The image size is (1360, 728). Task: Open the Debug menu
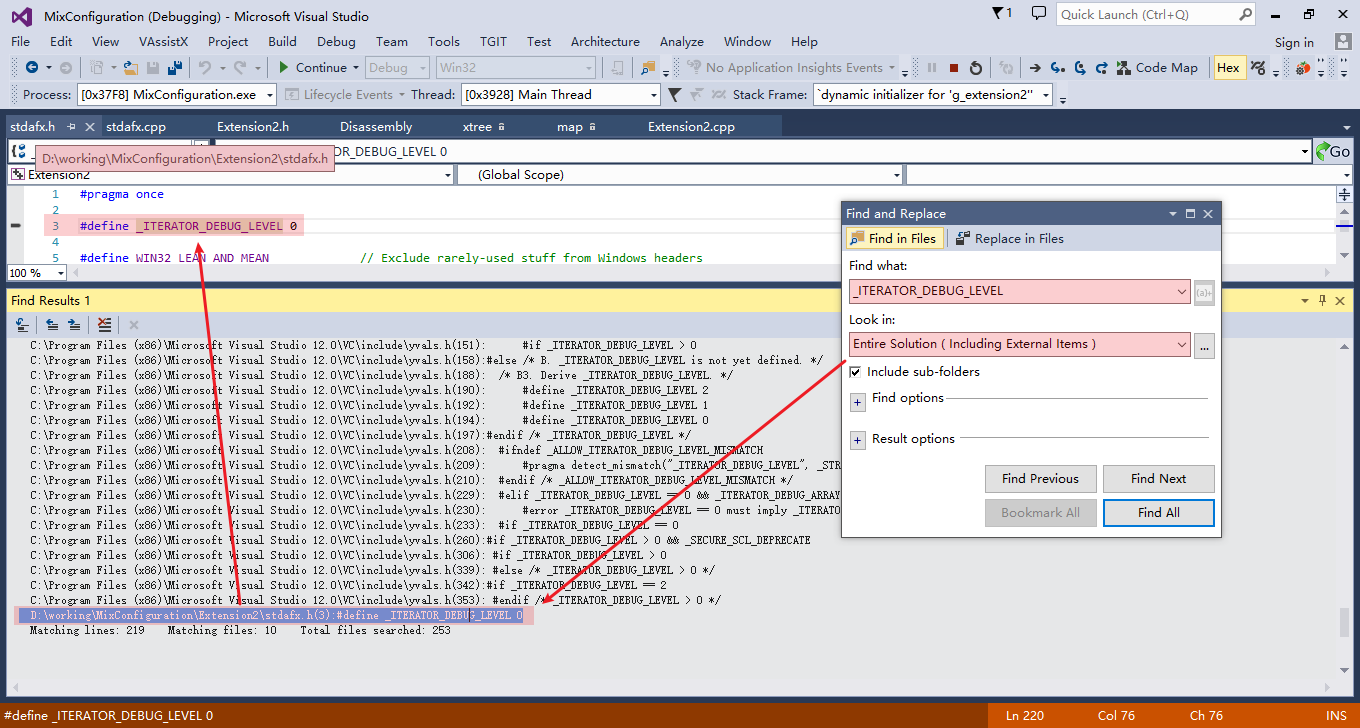[x=336, y=42]
